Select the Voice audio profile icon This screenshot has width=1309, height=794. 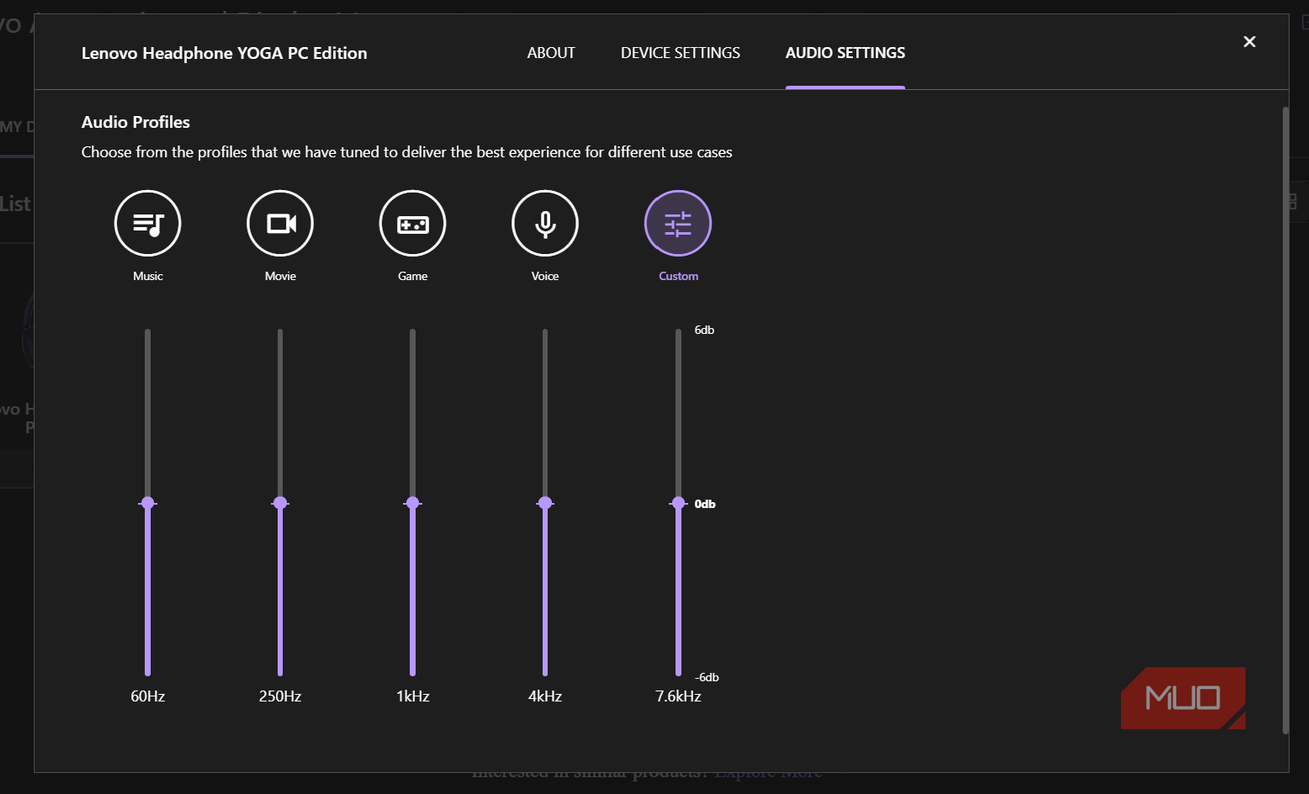click(x=545, y=224)
